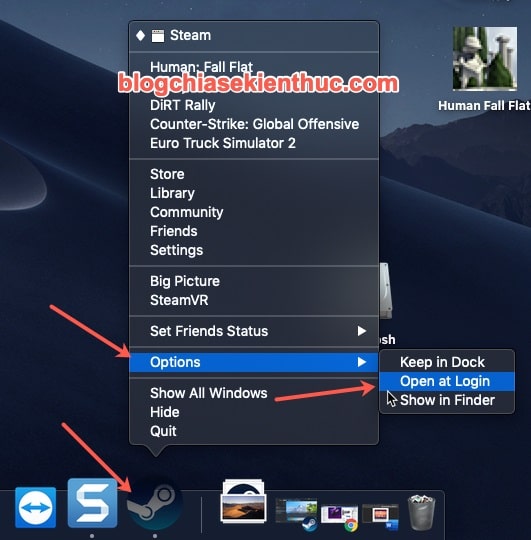Expand the Set Friends Status submenu
This screenshot has height=540, width=531.
[x=254, y=331]
